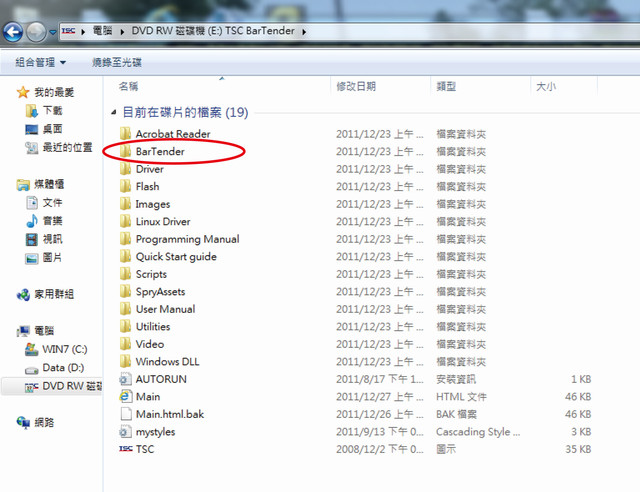Screen dimensions: 640x492
Task: Open 視訊 videos library in sidebar
Action: click(44, 239)
